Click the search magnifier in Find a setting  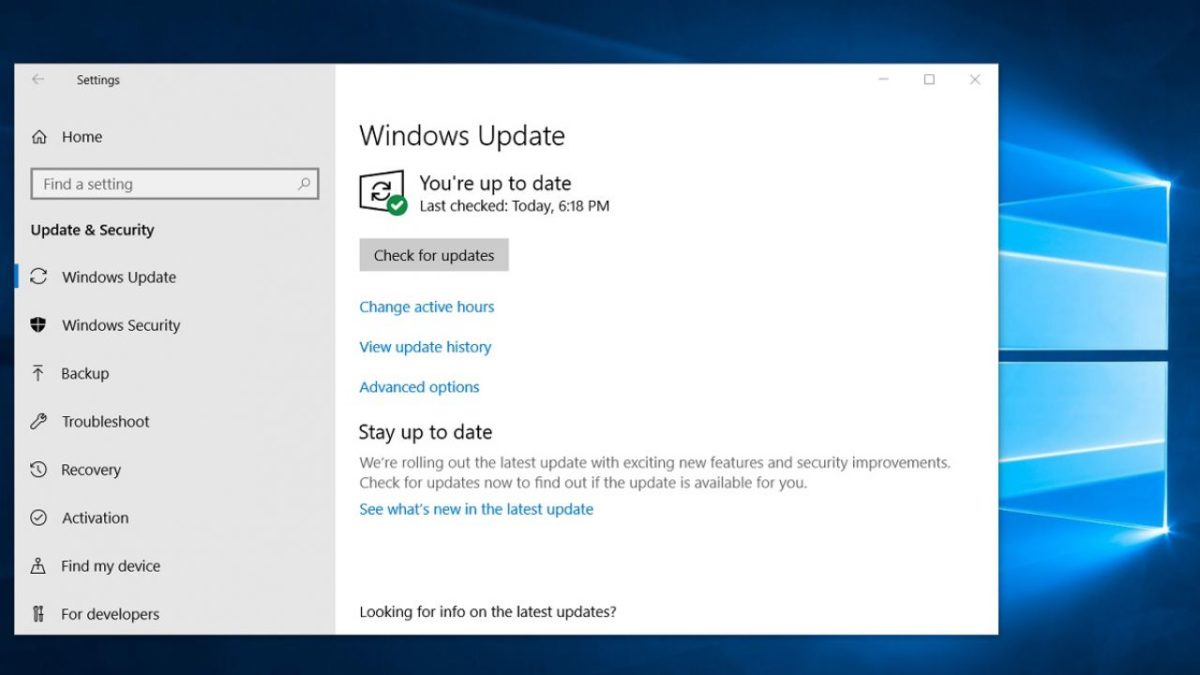[x=304, y=184]
